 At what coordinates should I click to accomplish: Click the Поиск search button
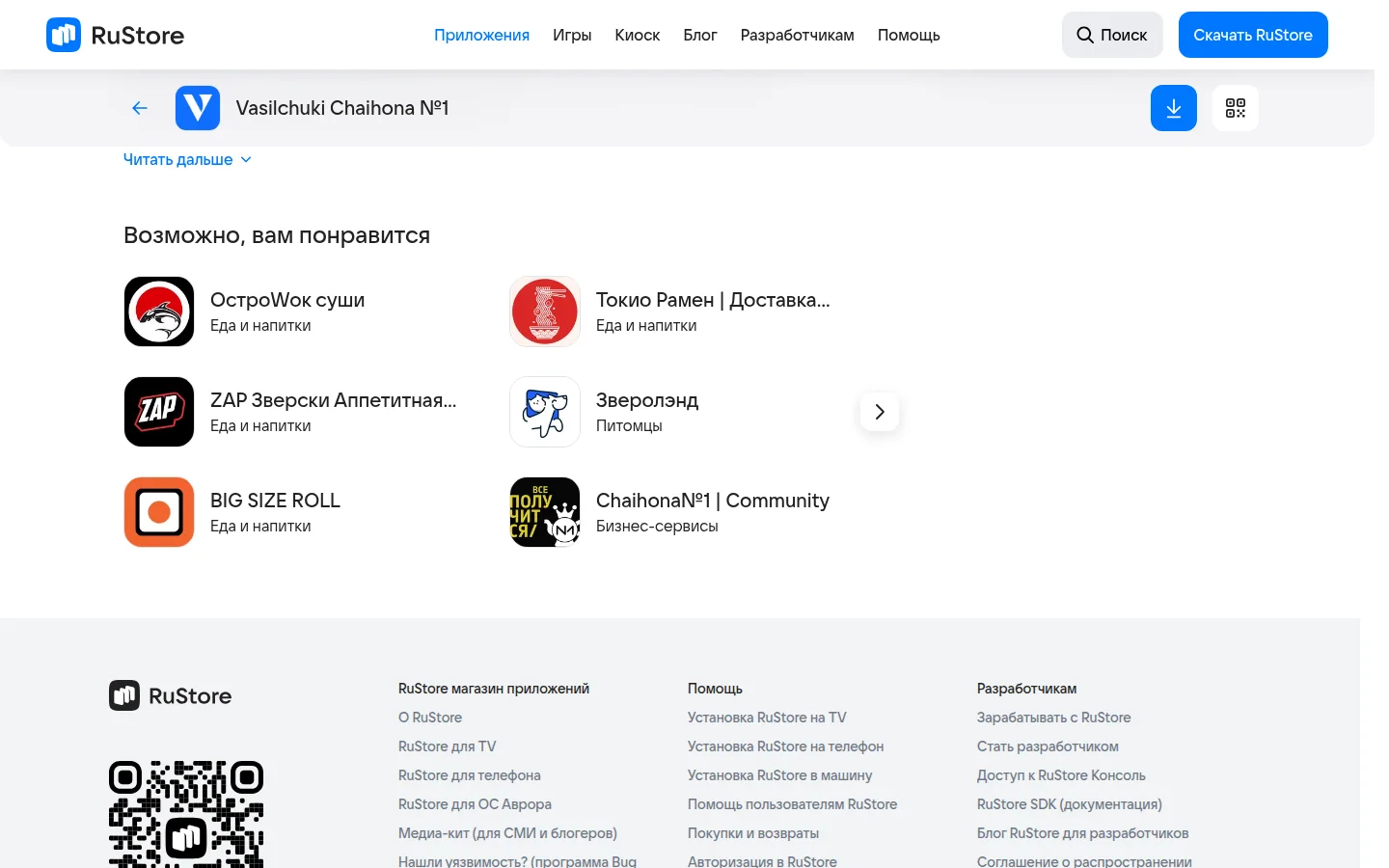tap(1112, 35)
